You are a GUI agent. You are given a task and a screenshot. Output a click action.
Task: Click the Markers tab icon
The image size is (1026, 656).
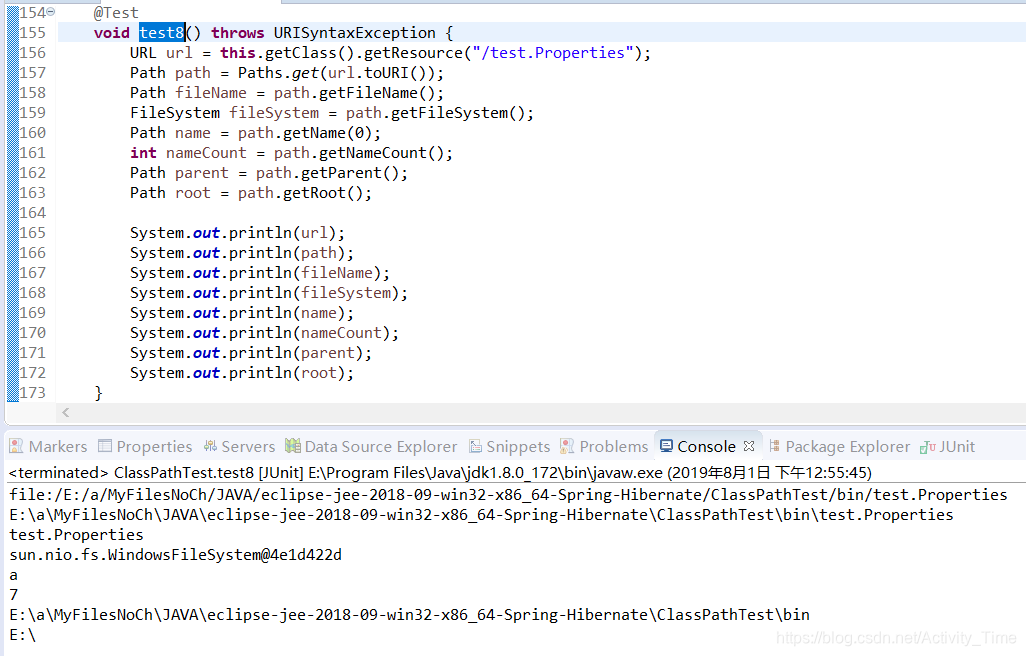pyautogui.click(x=16, y=445)
